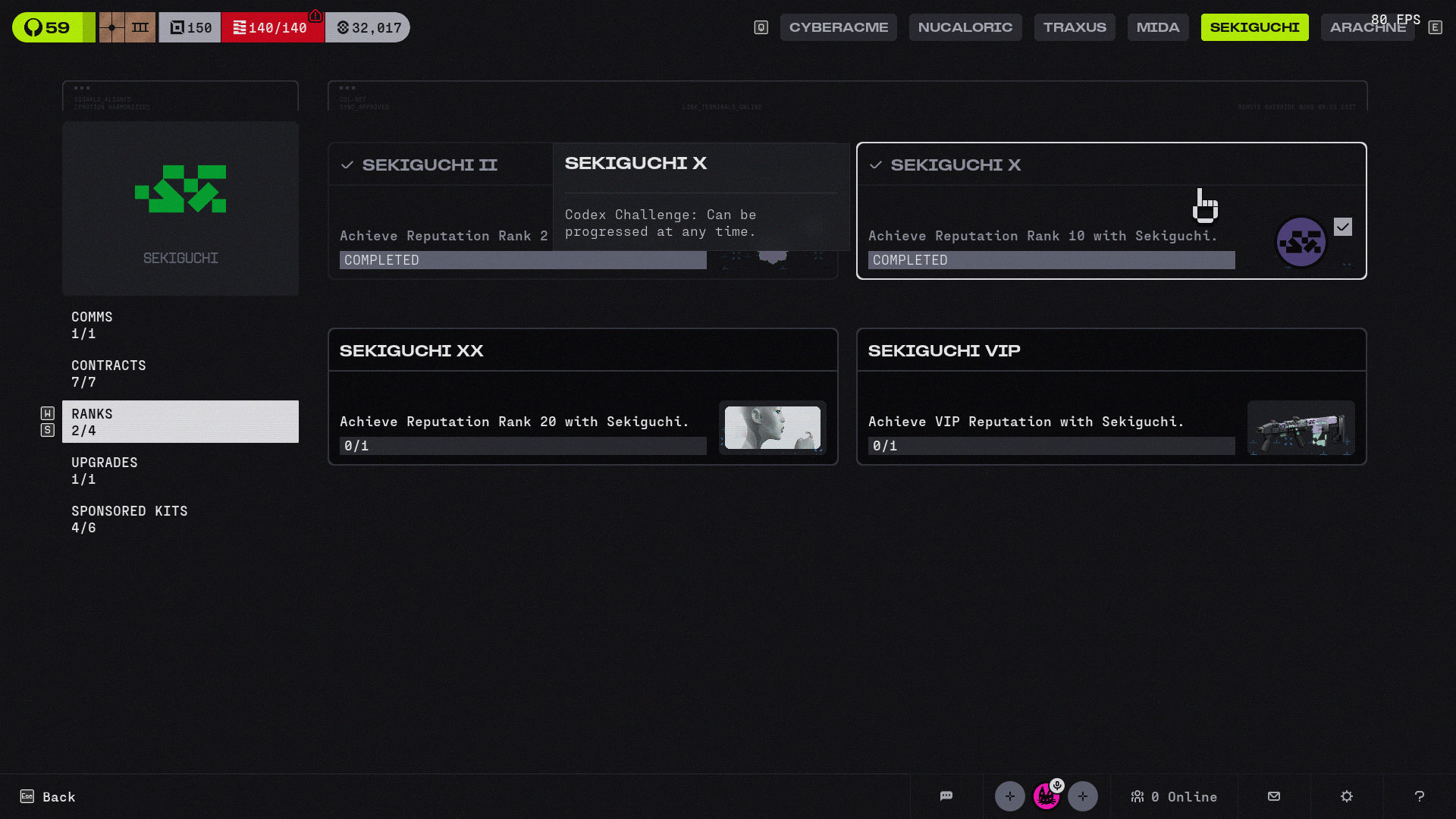The width and height of the screenshot is (1456, 819).
Task: Open the 0 Online friends list
Action: pos(1174,796)
